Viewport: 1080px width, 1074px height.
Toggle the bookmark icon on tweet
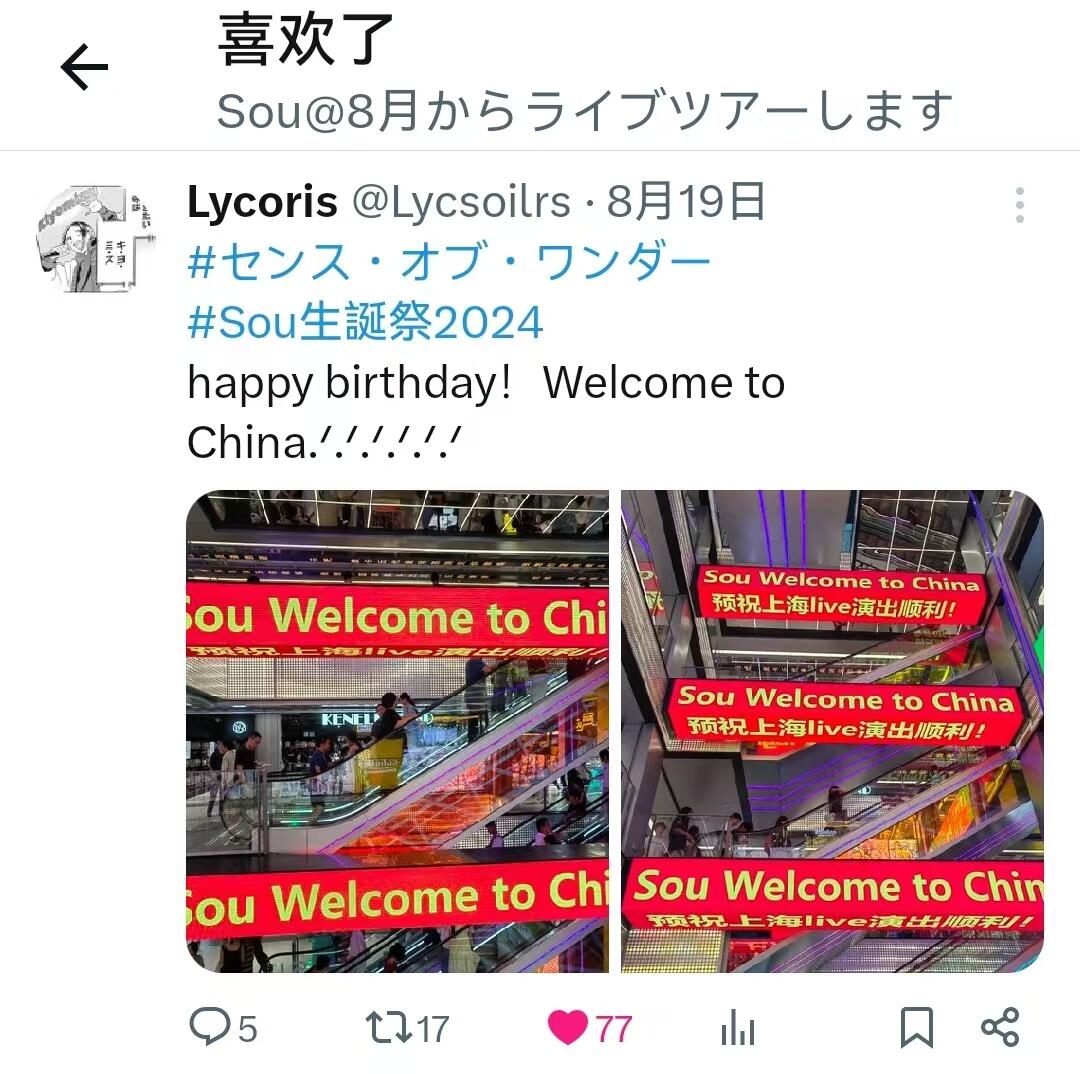[x=917, y=1027]
